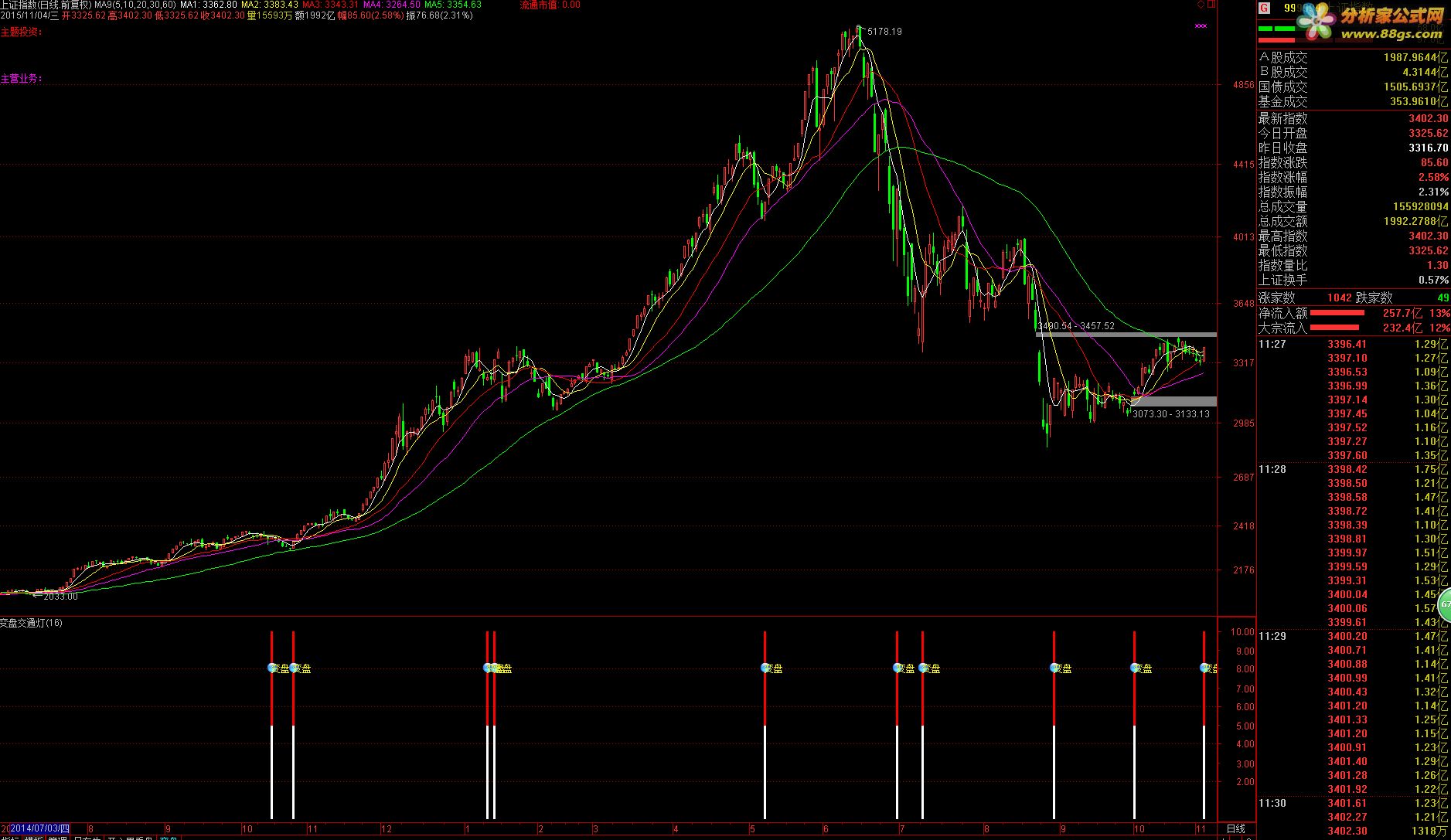Select the 变盘交通灯(16) indicator title
This screenshot has height=840, width=1451.
click(32, 623)
